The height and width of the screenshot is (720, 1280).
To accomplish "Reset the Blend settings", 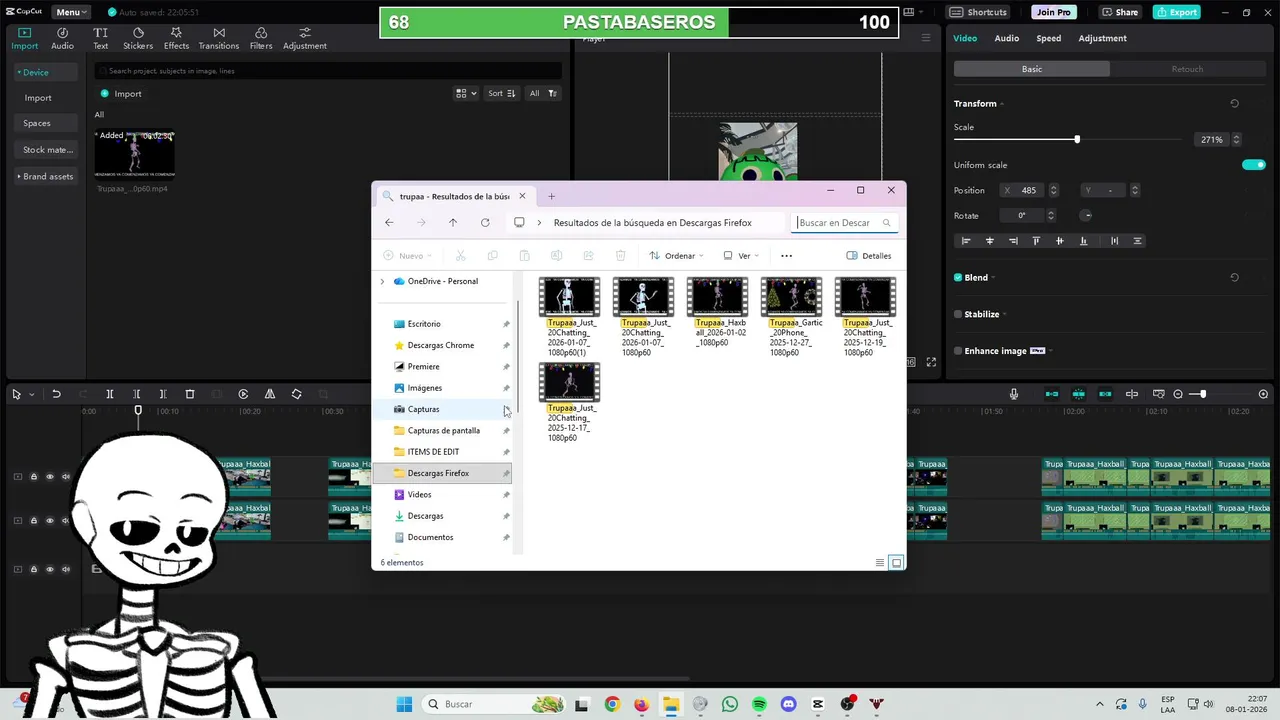I will [1234, 278].
